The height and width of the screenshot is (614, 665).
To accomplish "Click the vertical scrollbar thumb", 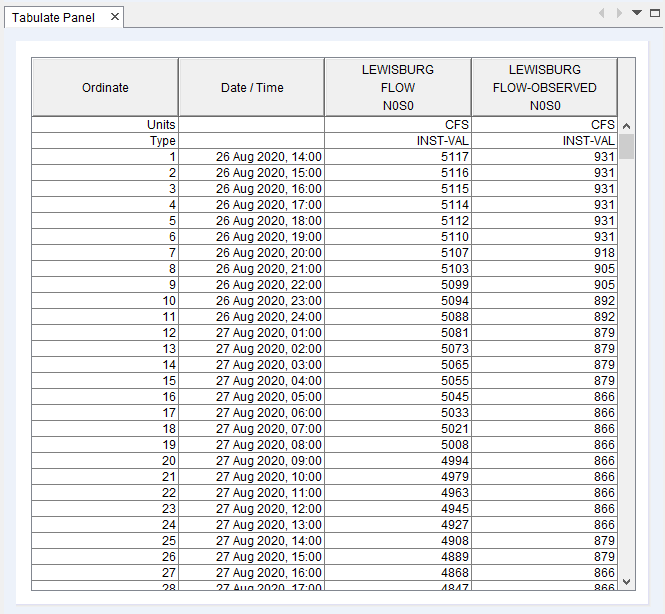I will pos(626,146).
